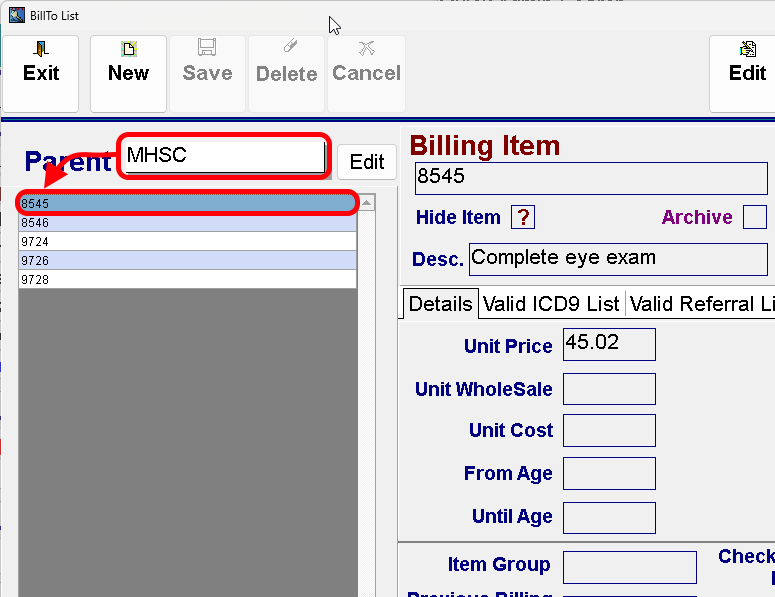Click into the Parent MHSC field
775x597 pixels.
coord(222,156)
